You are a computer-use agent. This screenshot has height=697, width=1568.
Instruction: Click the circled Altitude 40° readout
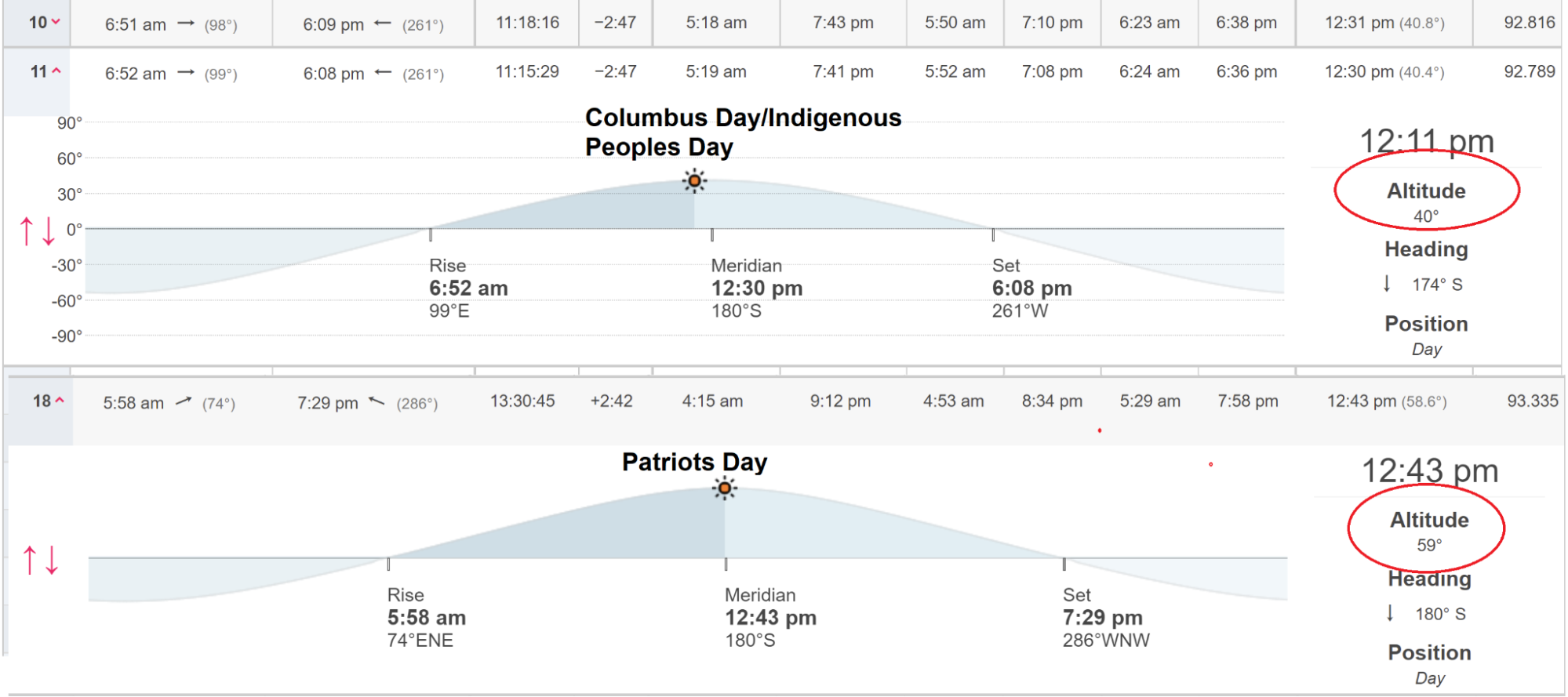point(1426,201)
